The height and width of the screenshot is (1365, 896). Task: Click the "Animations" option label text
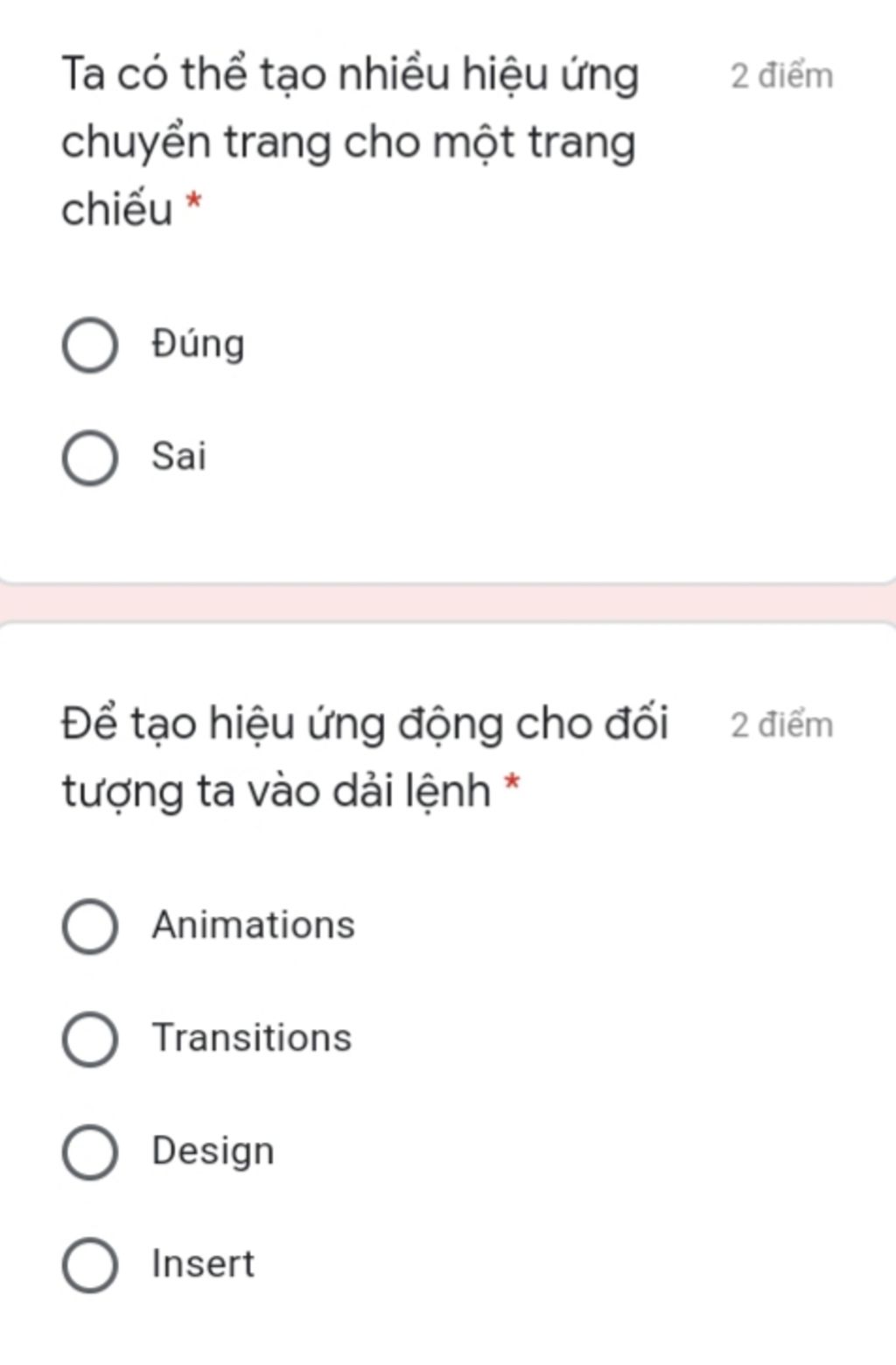coord(253,925)
